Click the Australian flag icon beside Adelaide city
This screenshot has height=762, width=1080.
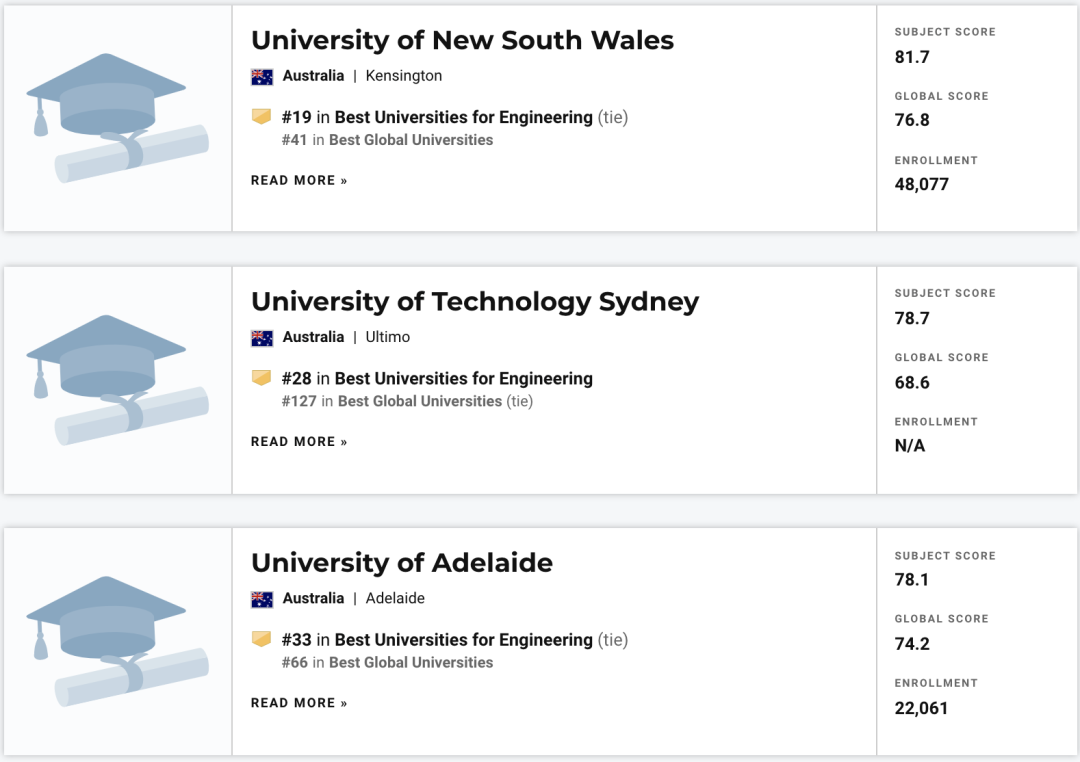(x=262, y=599)
